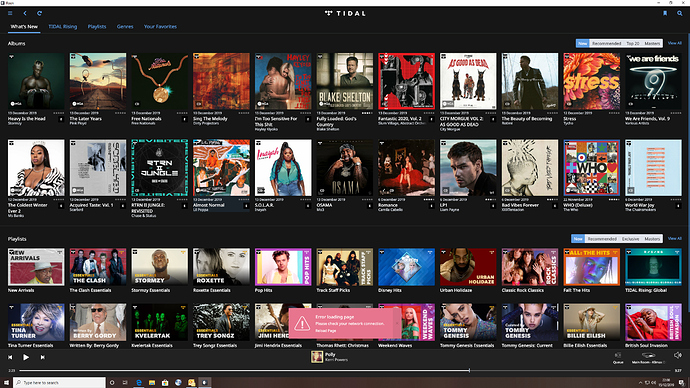
Task: Open the hamburger navigation menu
Action: click(x=10, y=13)
